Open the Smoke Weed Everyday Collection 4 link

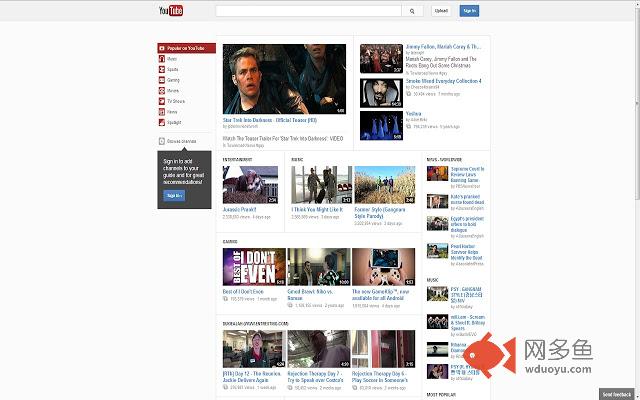(443, 81)
